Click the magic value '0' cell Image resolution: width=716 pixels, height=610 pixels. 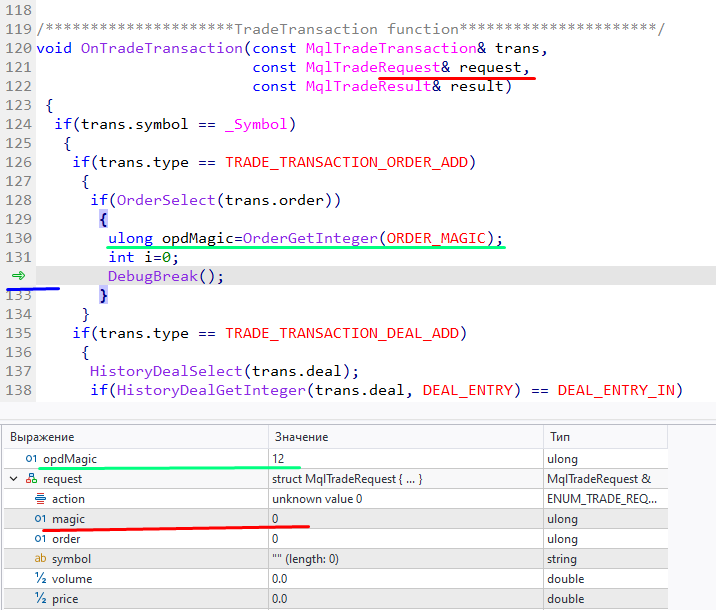[275, 519]
